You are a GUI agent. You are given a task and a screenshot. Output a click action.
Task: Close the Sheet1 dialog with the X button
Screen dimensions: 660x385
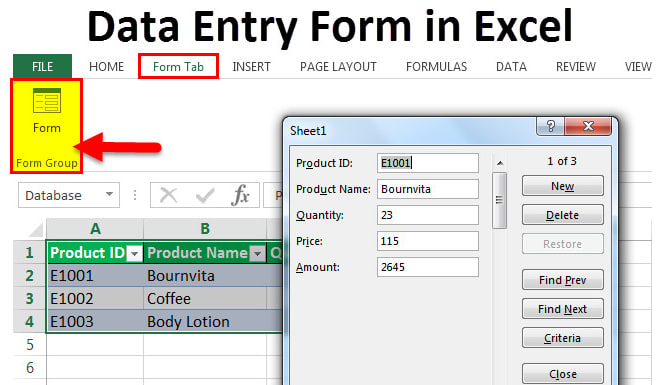588,126
